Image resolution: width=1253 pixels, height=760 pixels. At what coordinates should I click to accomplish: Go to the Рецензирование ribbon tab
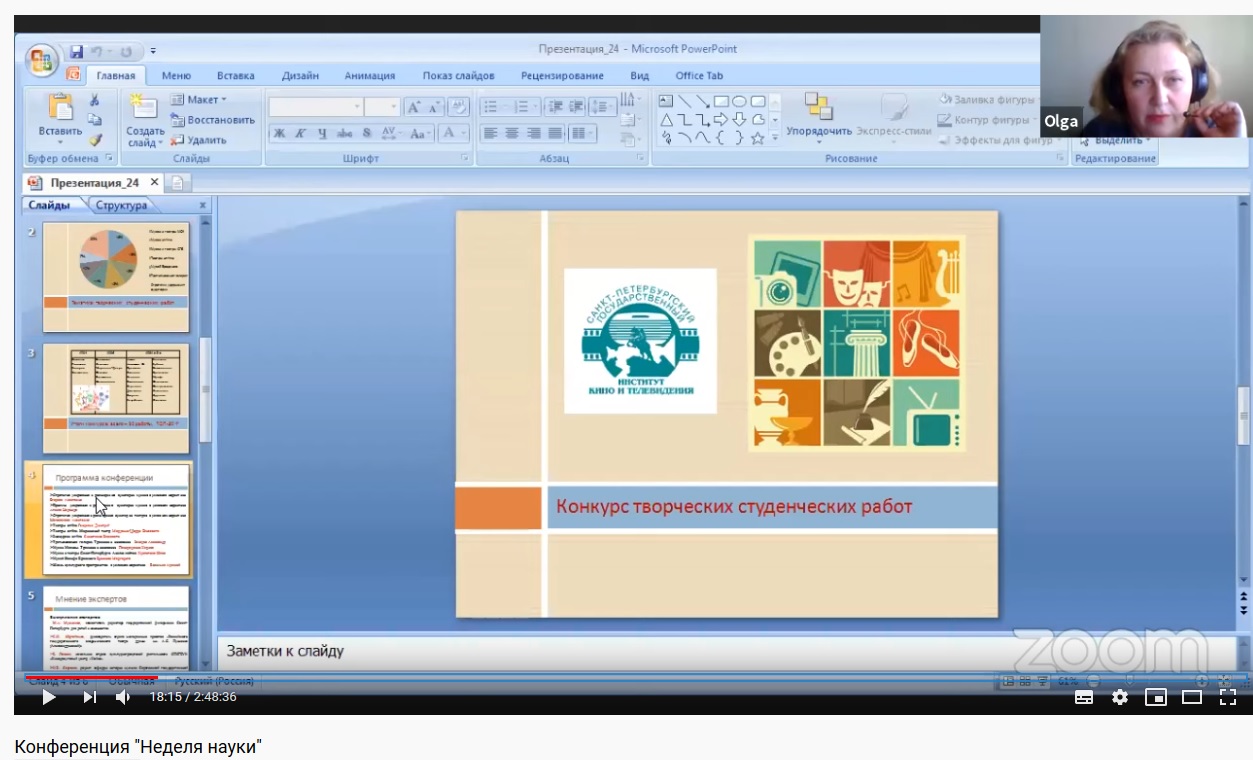tap(562, 76)
